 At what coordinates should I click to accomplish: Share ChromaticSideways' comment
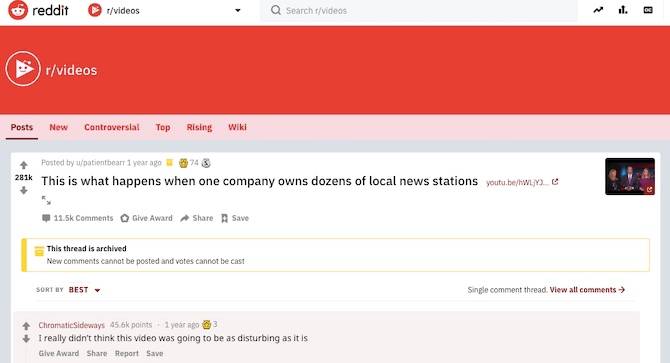coord(97,354)
